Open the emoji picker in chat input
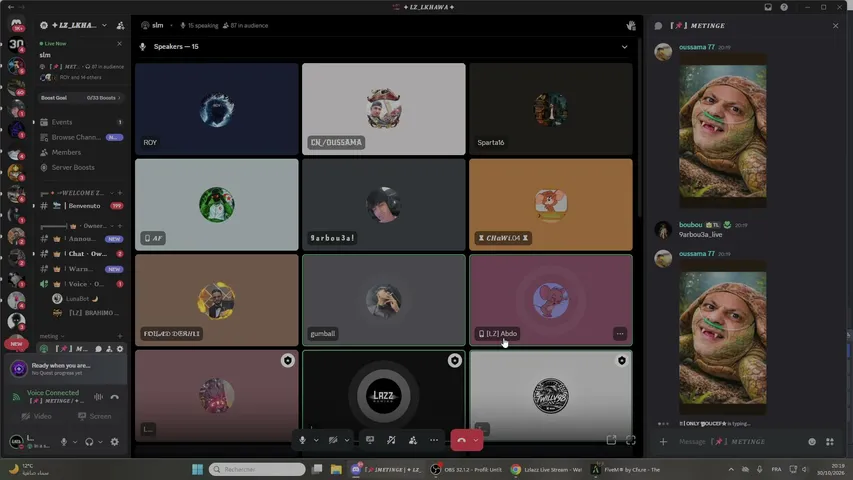 pyautogui.click(x=812, y=442)
